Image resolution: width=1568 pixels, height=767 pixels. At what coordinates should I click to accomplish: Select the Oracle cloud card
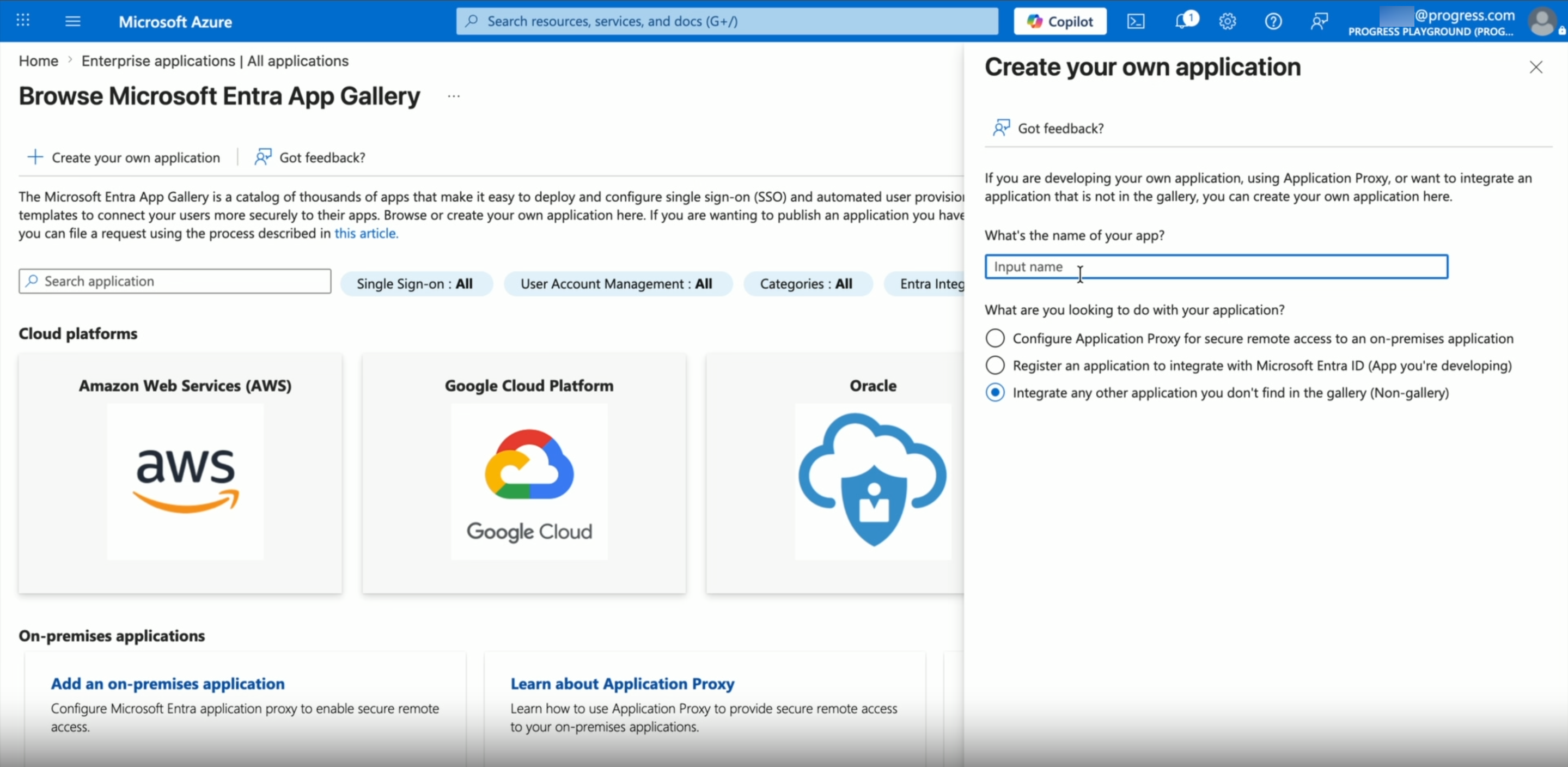point(835,473)
